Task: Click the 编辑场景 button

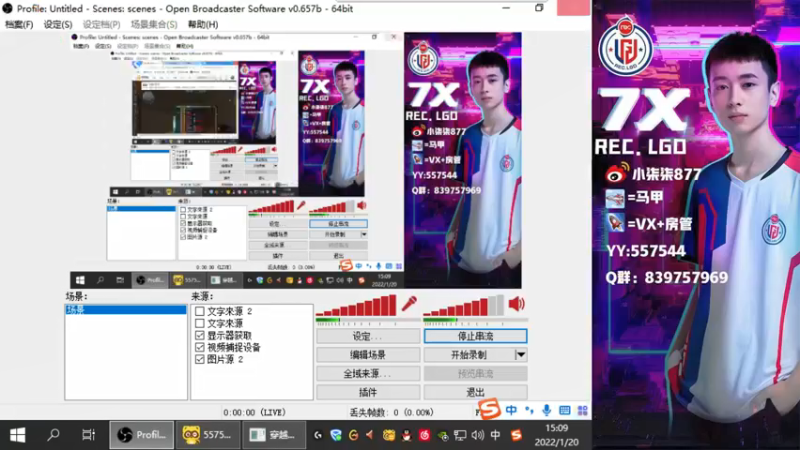Action: 368,355
